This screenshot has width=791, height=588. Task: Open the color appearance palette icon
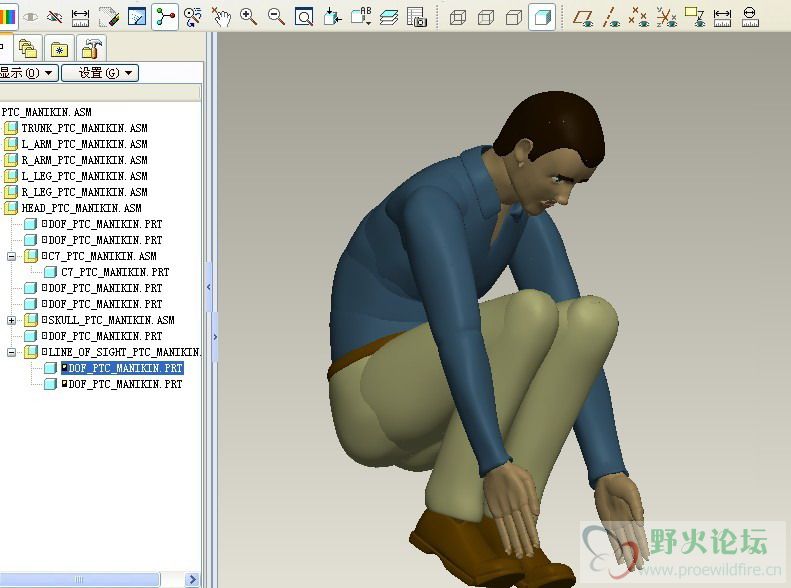[x=8, y=17]
